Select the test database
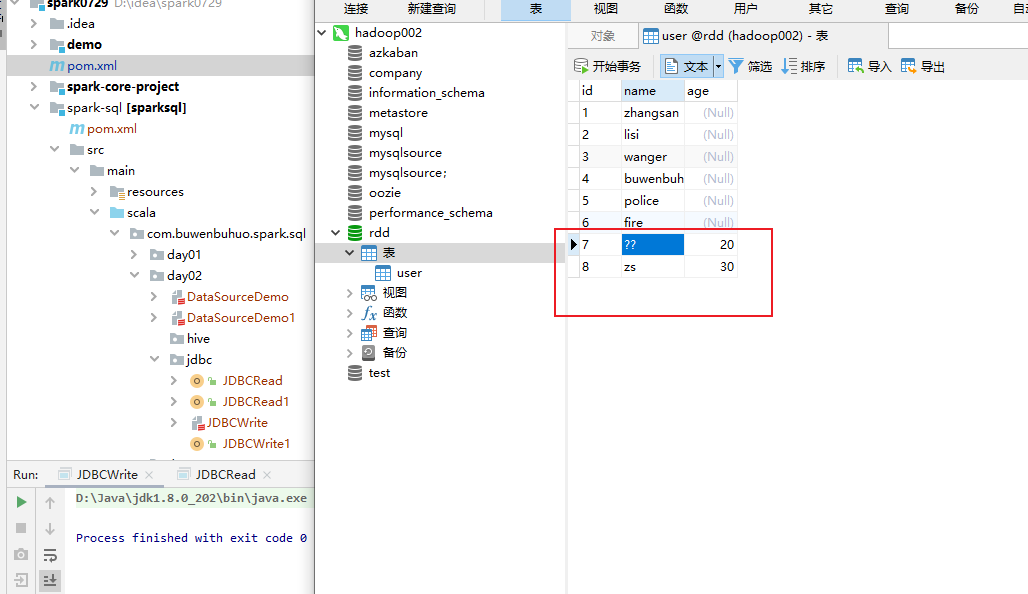The image size is (1028, 594). [379, 373]
